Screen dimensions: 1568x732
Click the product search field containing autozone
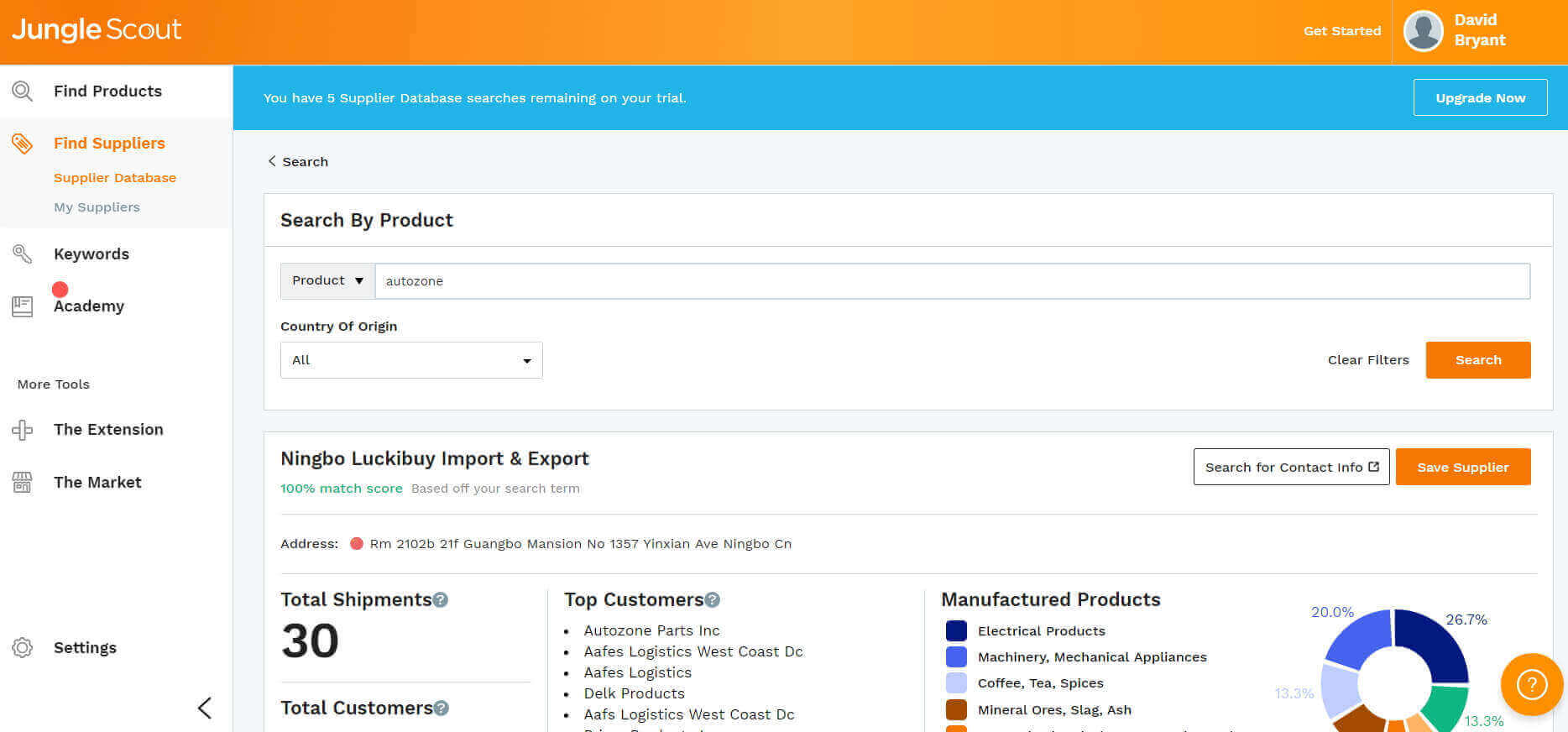pos(952,281)
